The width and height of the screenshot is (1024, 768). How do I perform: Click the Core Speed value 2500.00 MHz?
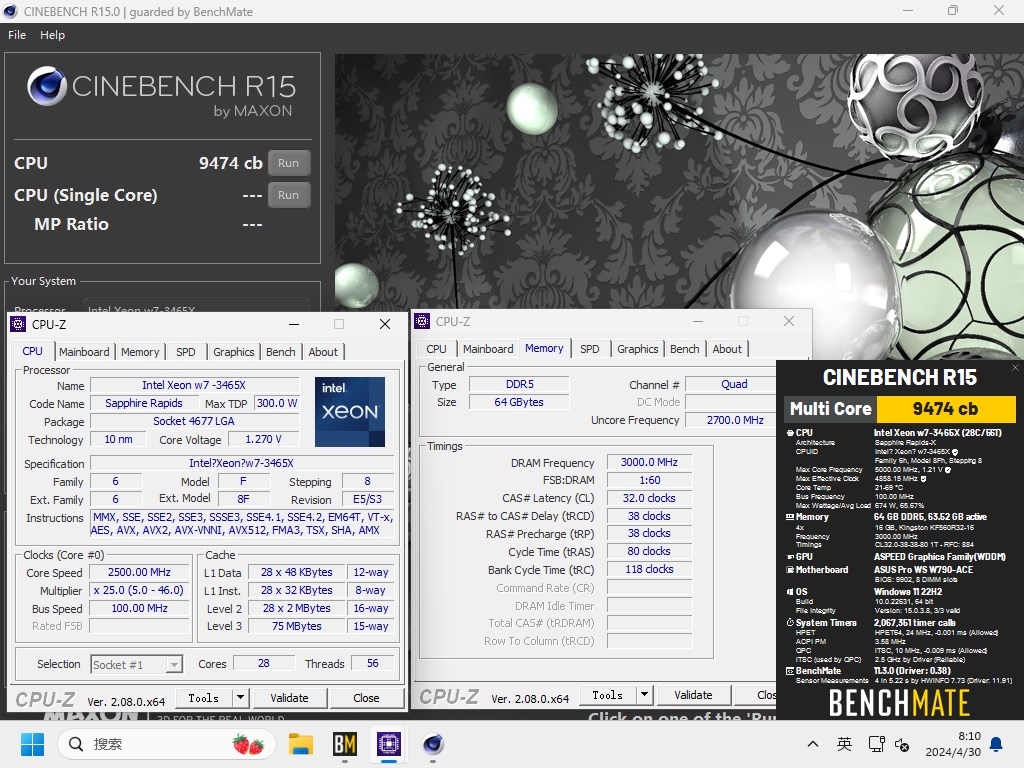(x=139, y=573)
